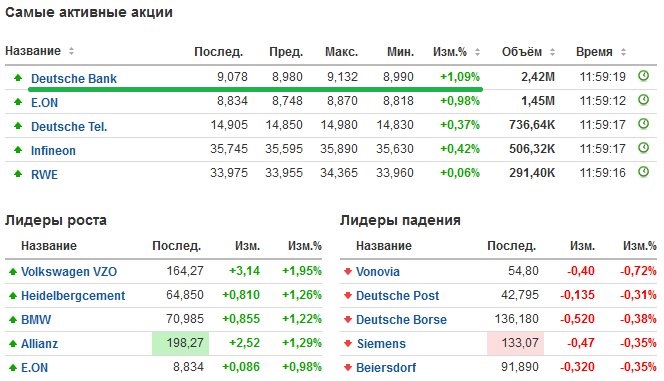
Task: Open the Deutsche Bank stock link
Action: [x=74, y=78]
